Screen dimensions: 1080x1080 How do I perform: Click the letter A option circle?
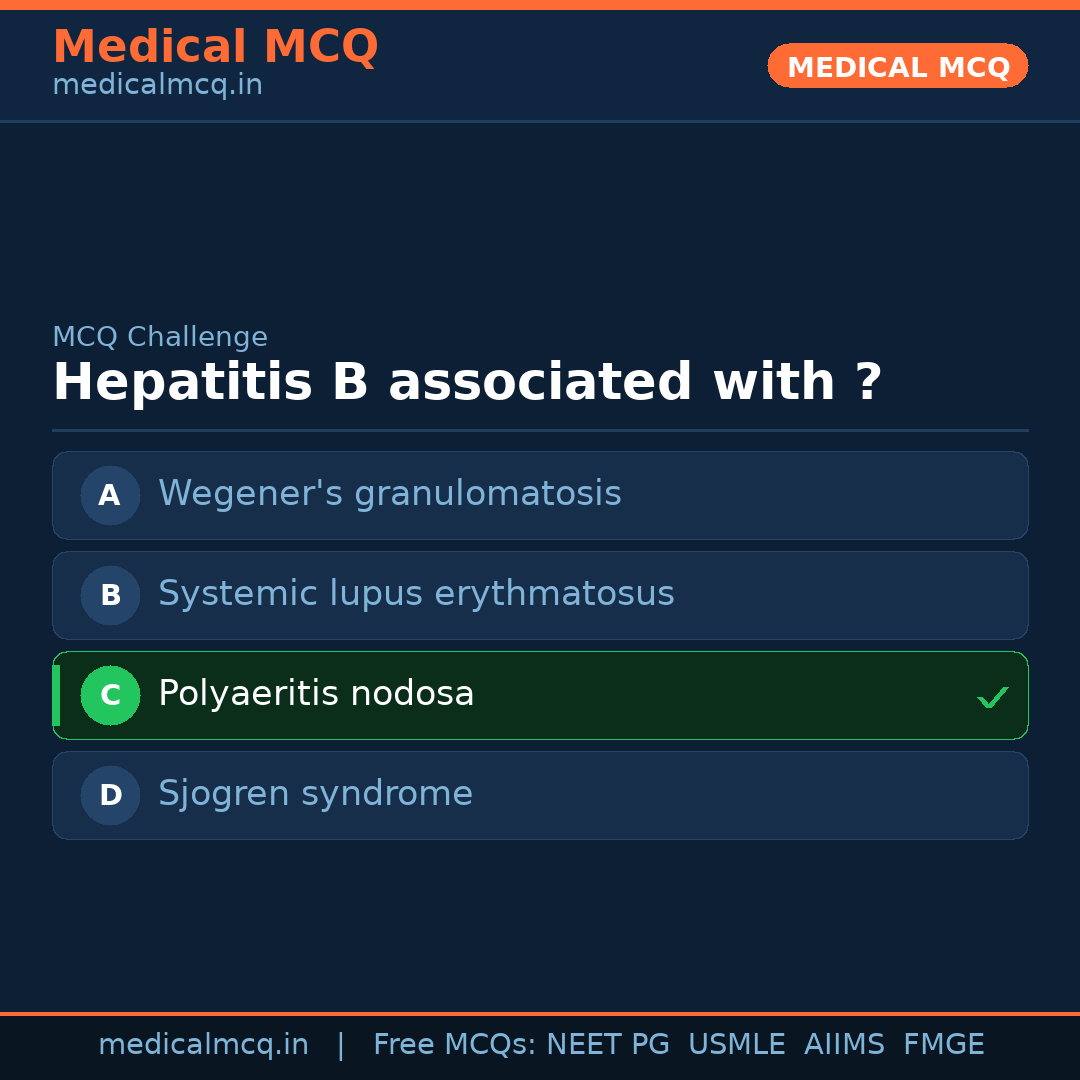(110, 495)
